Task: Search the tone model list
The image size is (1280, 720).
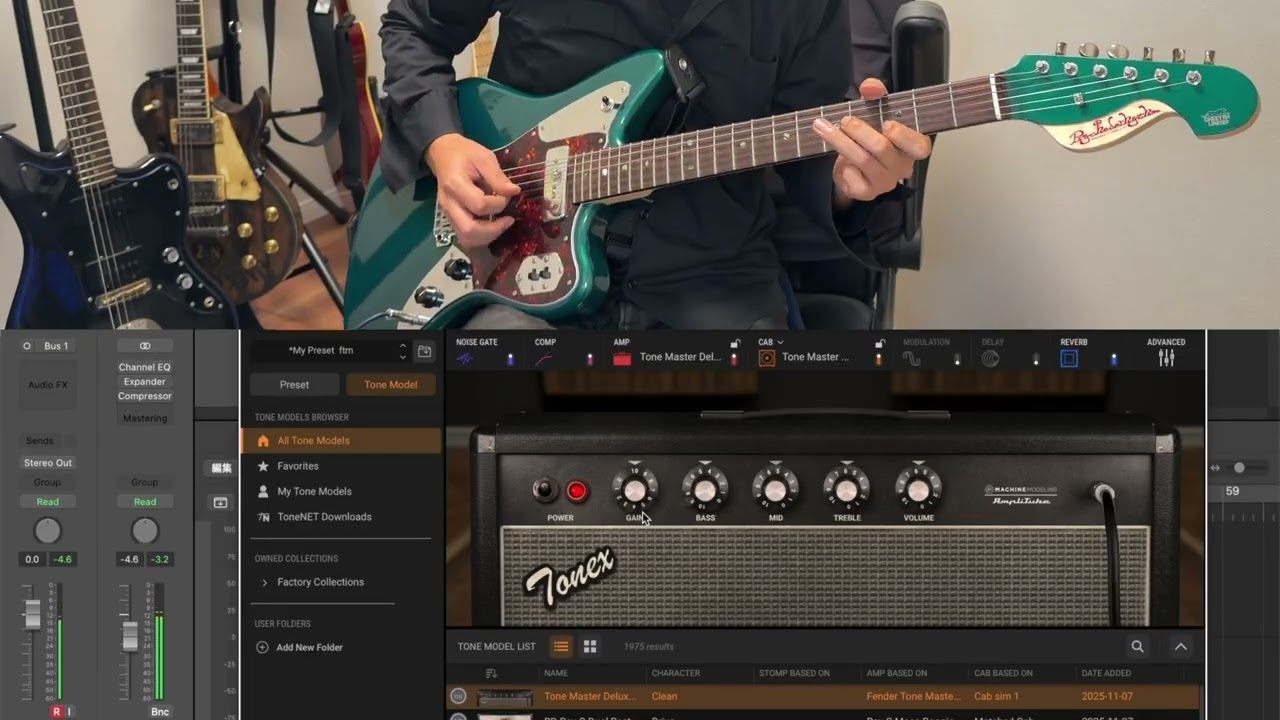Action: [x=1137, y=647]
